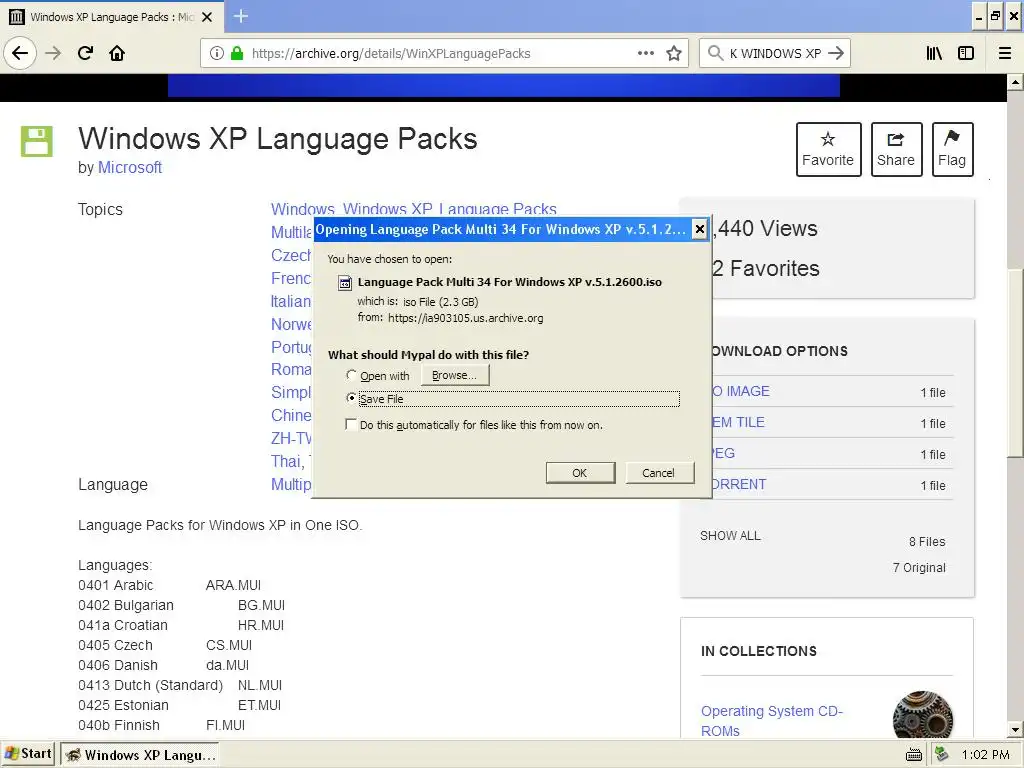Open ITEM TILE download option
This screenshot has height=768, width=1024.
(x=738, y=422)
